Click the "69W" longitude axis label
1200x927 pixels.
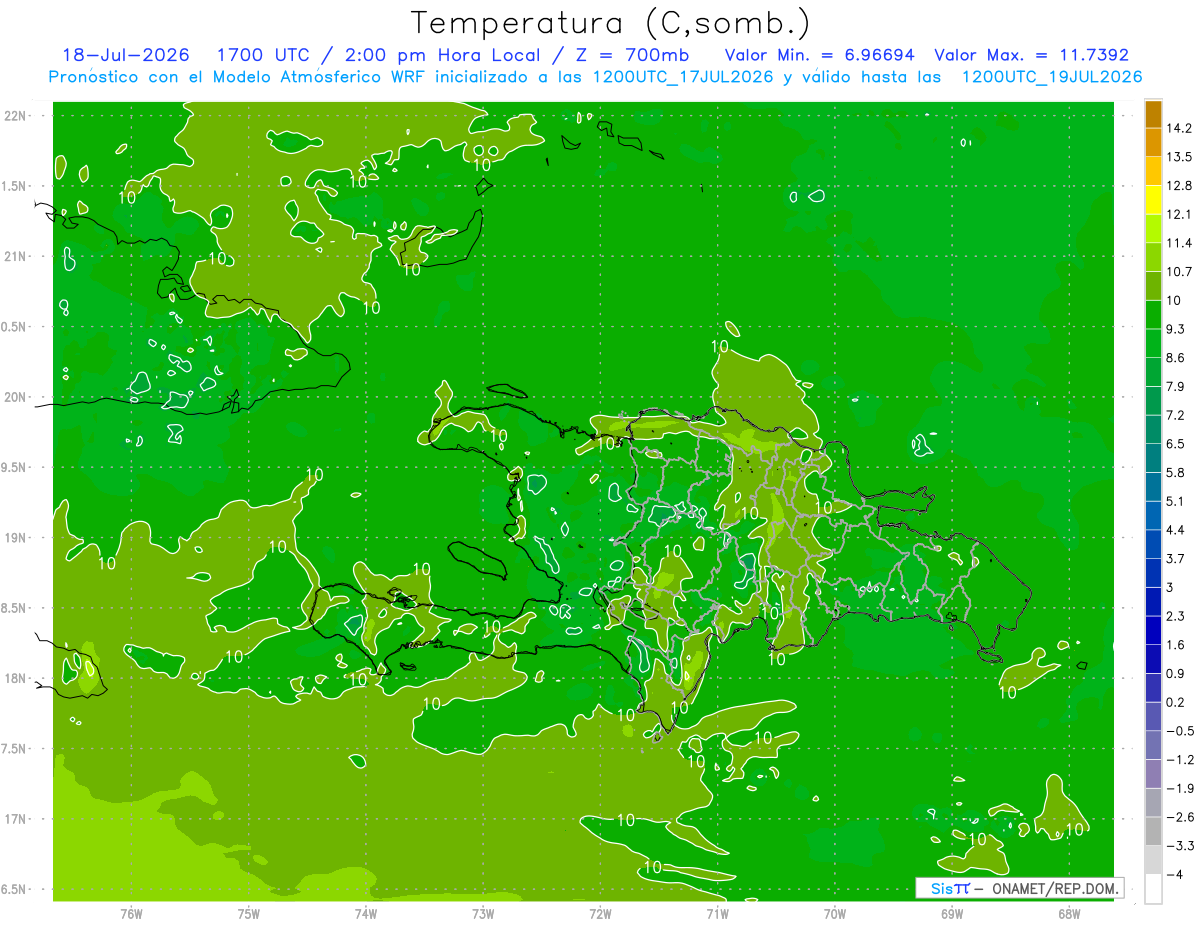pyautogui.click(x=951, y=913)
